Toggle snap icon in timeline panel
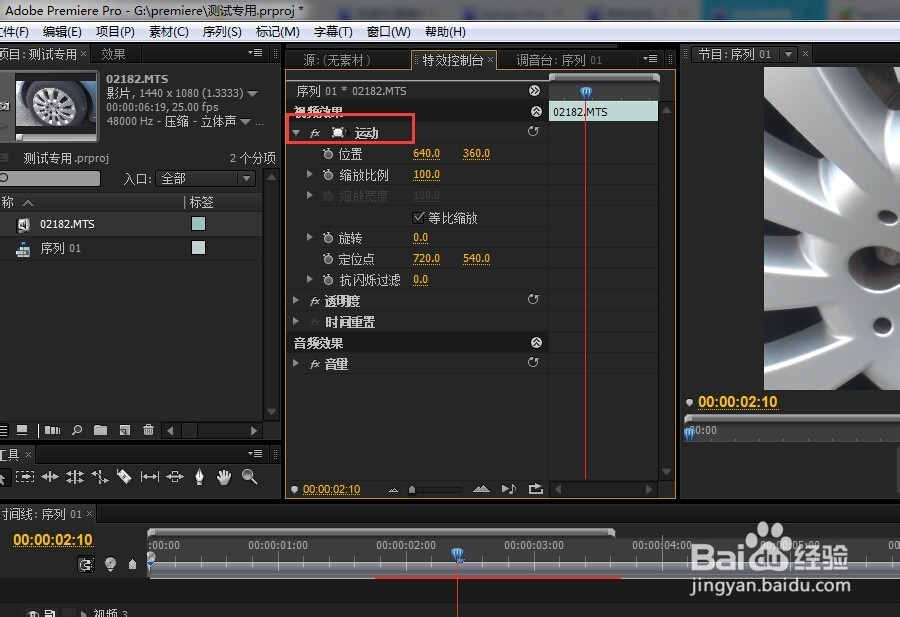 [86, 565]
